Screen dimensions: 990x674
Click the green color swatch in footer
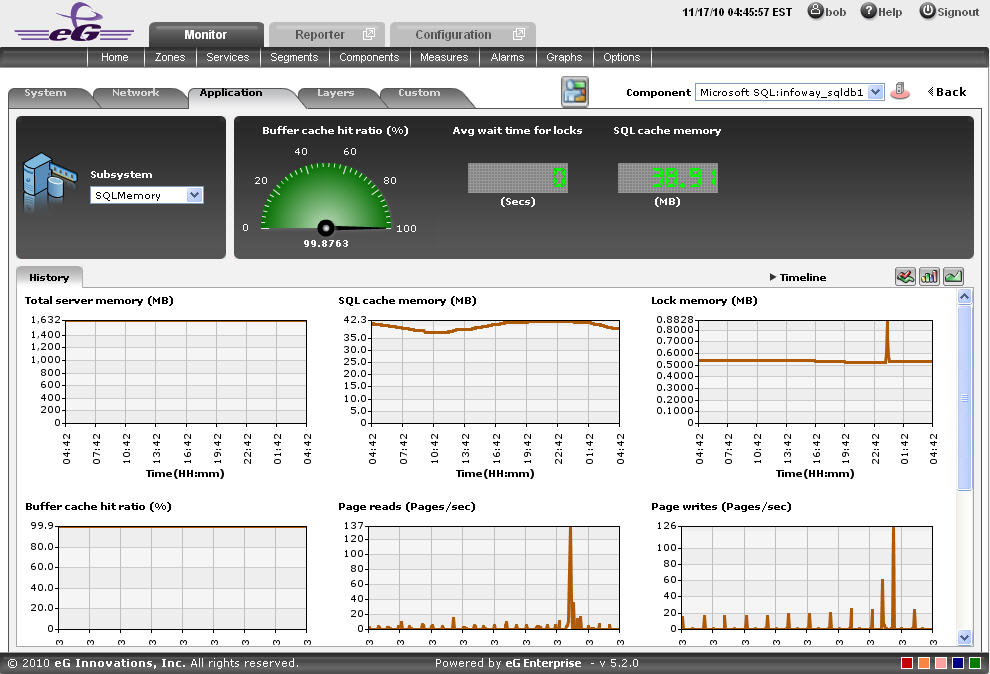click(975, 663)
